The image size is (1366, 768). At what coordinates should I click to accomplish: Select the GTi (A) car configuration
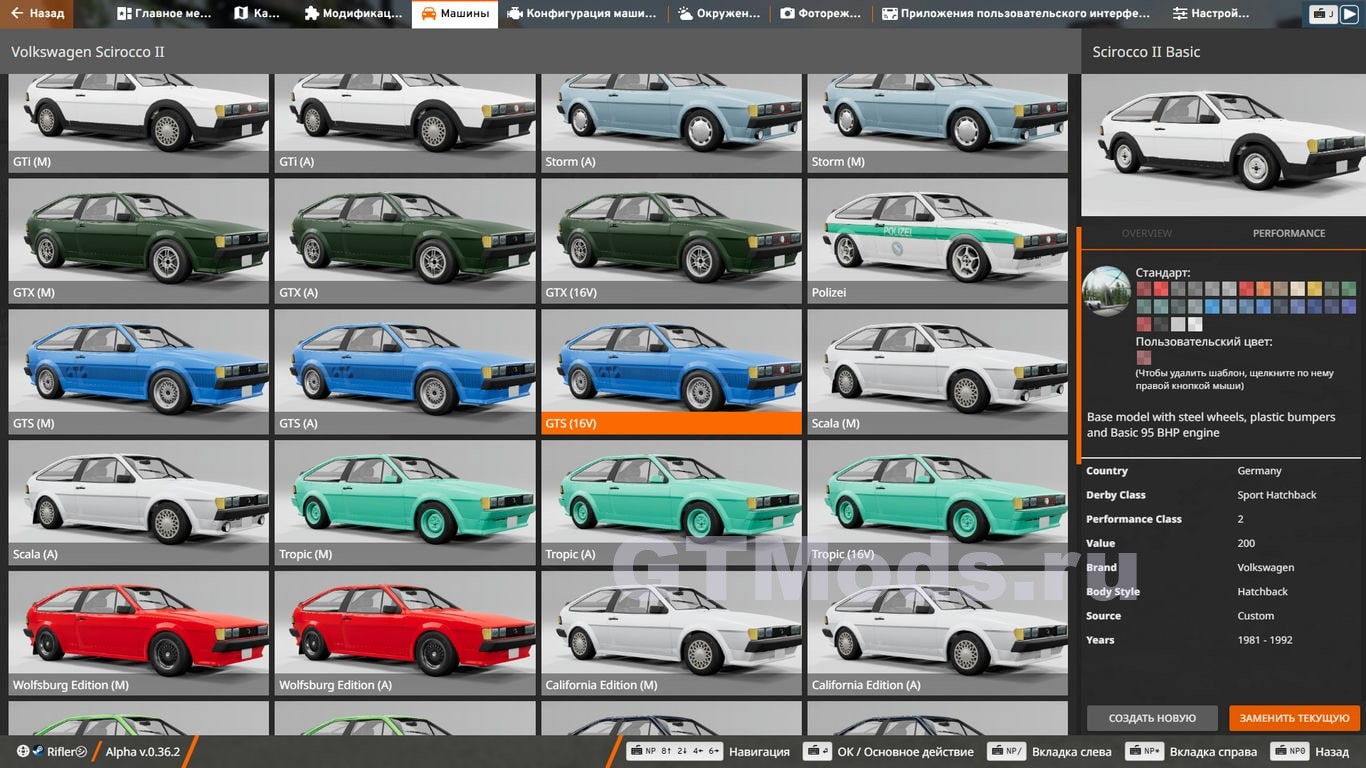click(x=405, y=123)
